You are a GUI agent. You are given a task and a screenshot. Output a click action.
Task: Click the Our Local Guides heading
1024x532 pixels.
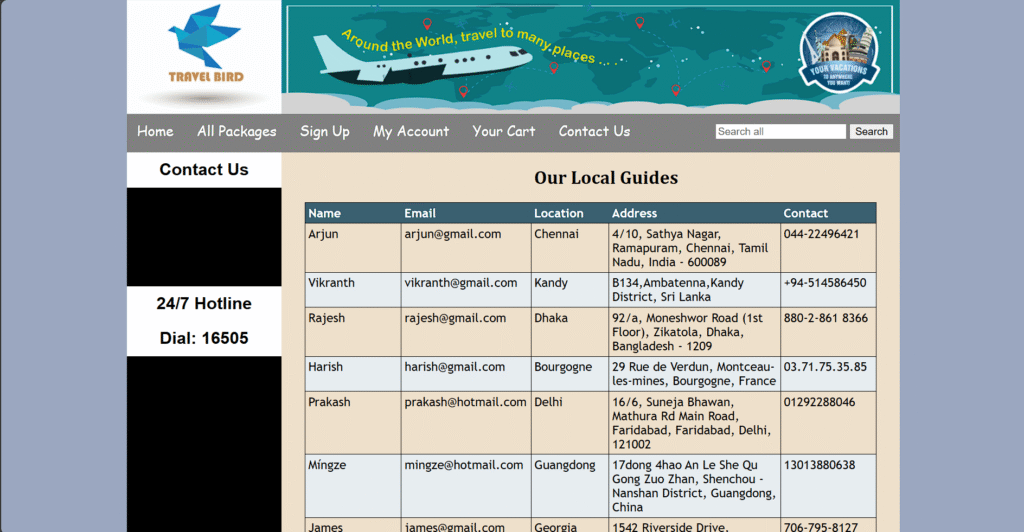[x=606, y=178]
